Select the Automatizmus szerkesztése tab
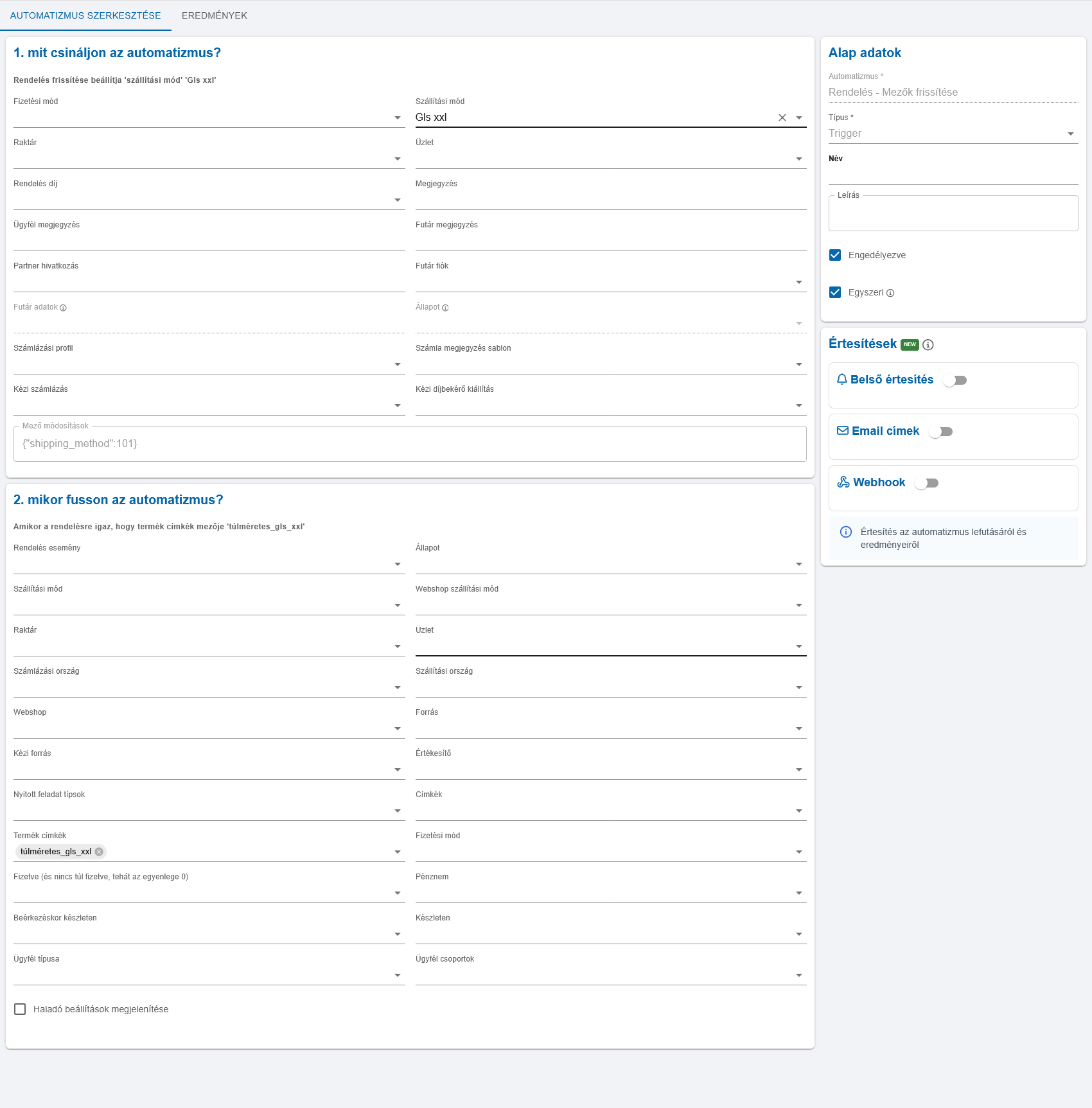Viewport: 1092px width, 1108px height. 85,15
